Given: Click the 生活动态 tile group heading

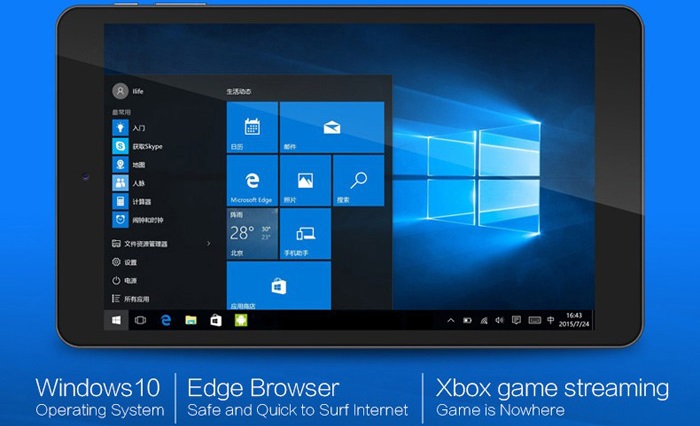Looking at the screenshot, I should point(239,92).
